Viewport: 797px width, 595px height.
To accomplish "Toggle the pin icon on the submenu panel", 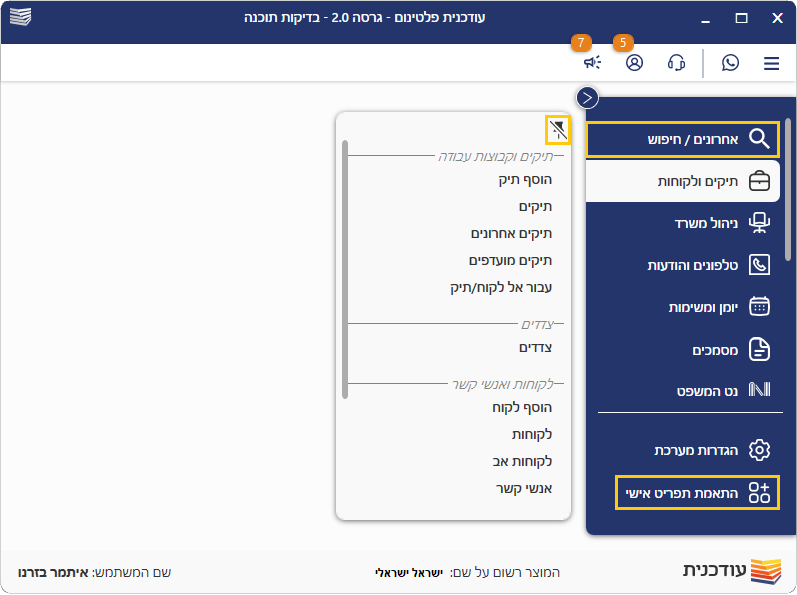I will coord(557,129).
